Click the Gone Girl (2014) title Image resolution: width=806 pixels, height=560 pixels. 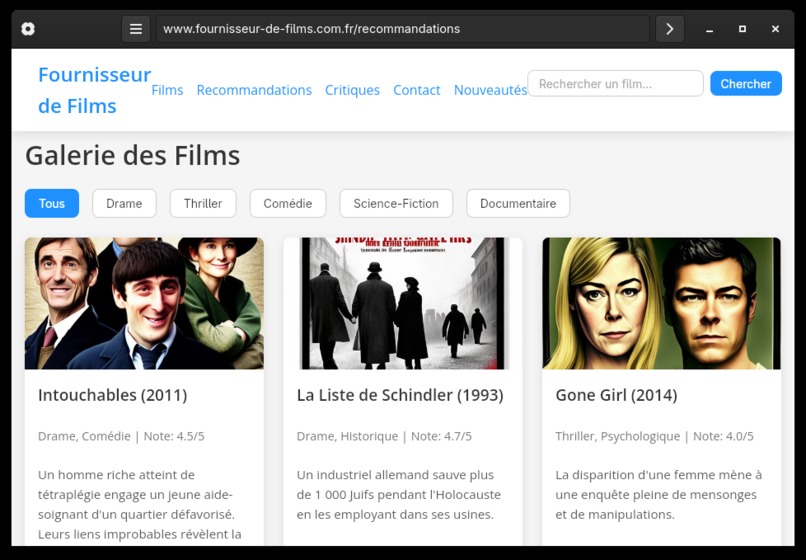click(616, 395)
